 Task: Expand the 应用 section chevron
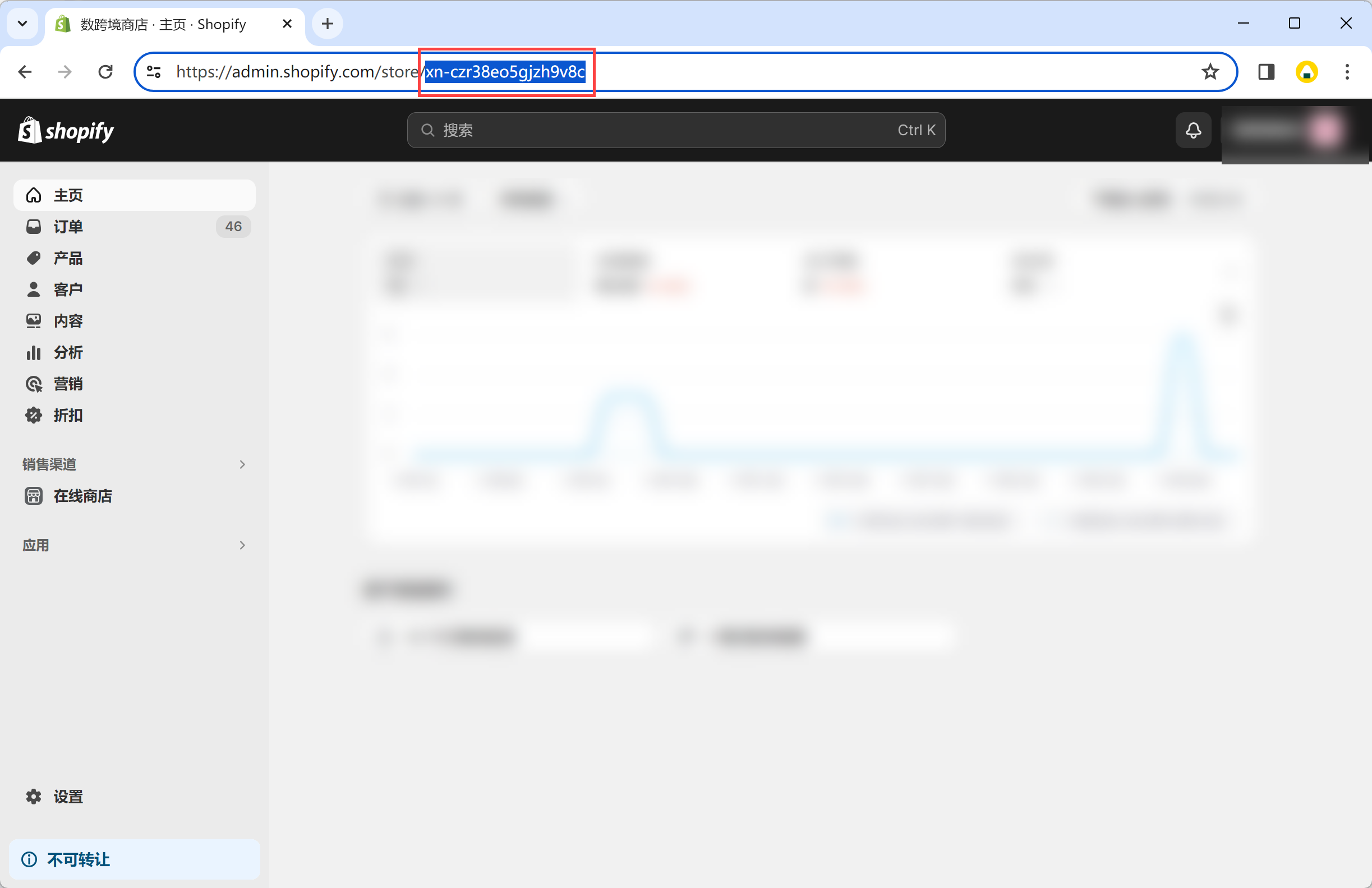point(242,545)
